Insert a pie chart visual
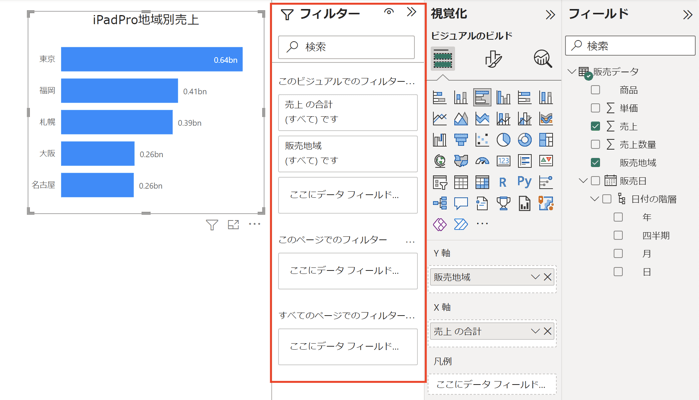 coord(503,140)
